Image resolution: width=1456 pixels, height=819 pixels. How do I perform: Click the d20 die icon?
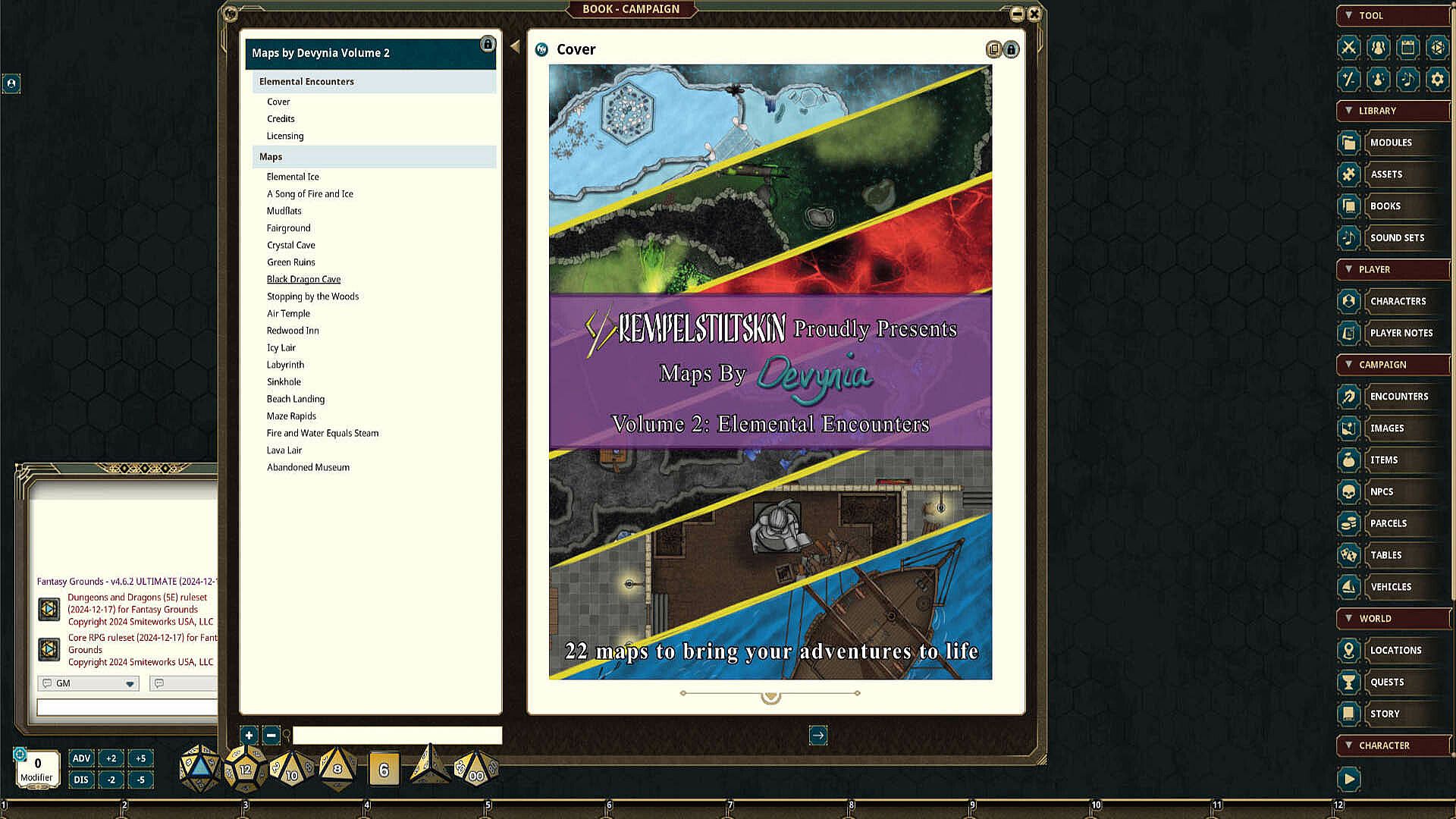pyautogui.click(x=199, y=768)
